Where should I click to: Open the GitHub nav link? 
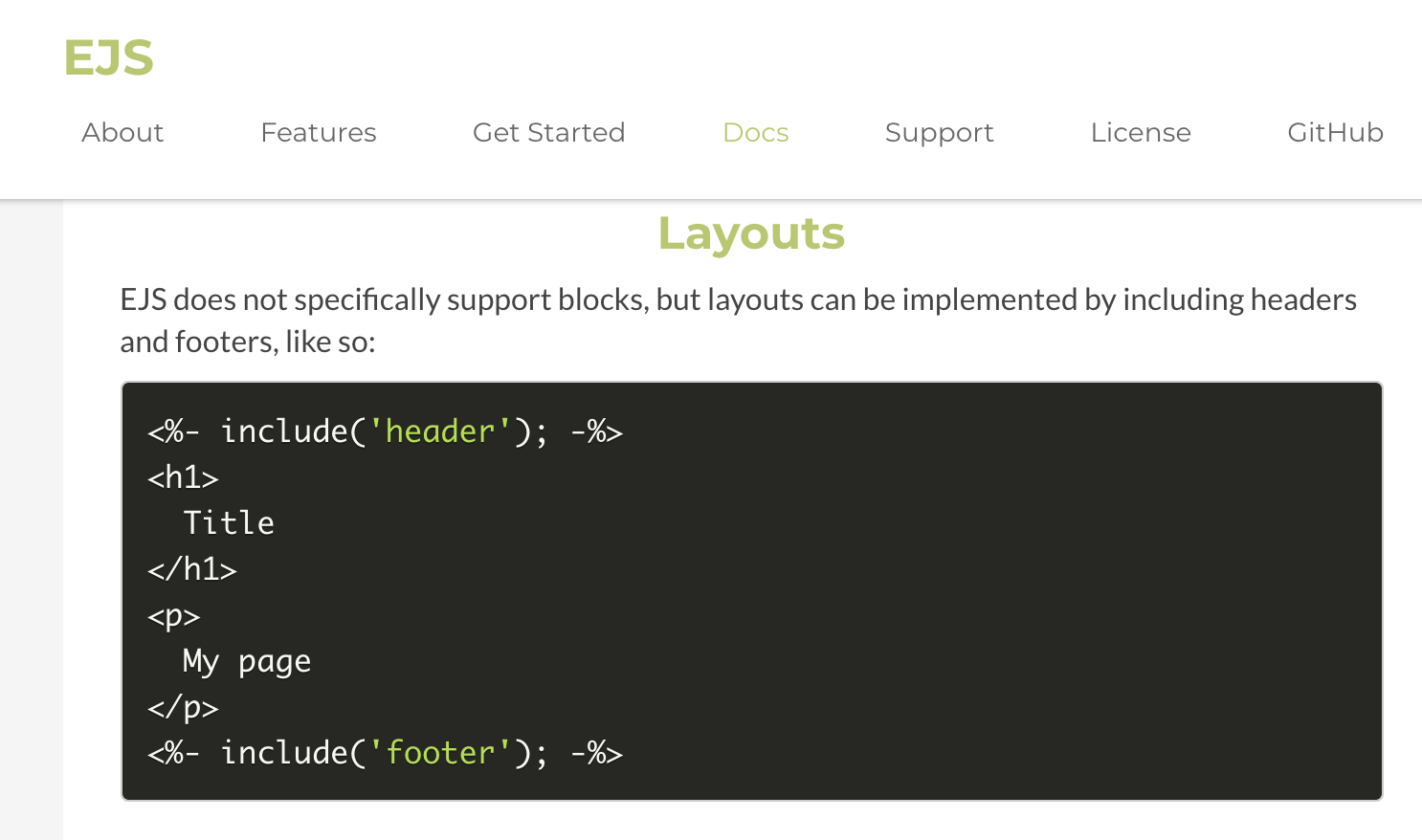pos(1335,132)
